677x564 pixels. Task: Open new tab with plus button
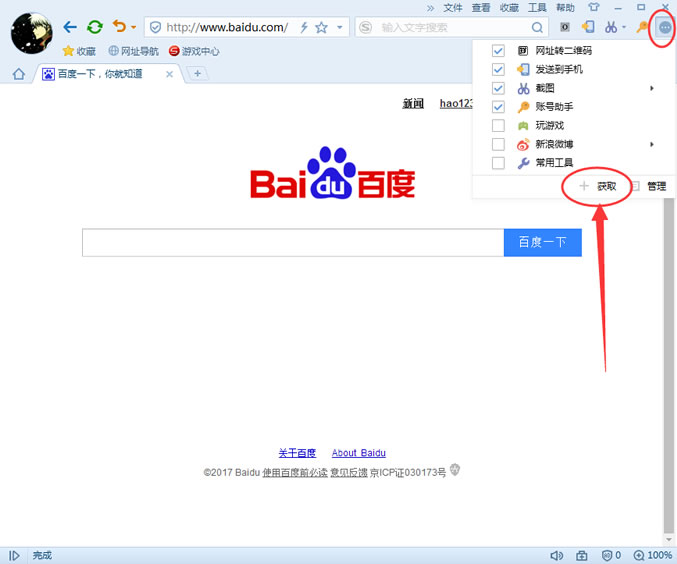coord(198,73)
